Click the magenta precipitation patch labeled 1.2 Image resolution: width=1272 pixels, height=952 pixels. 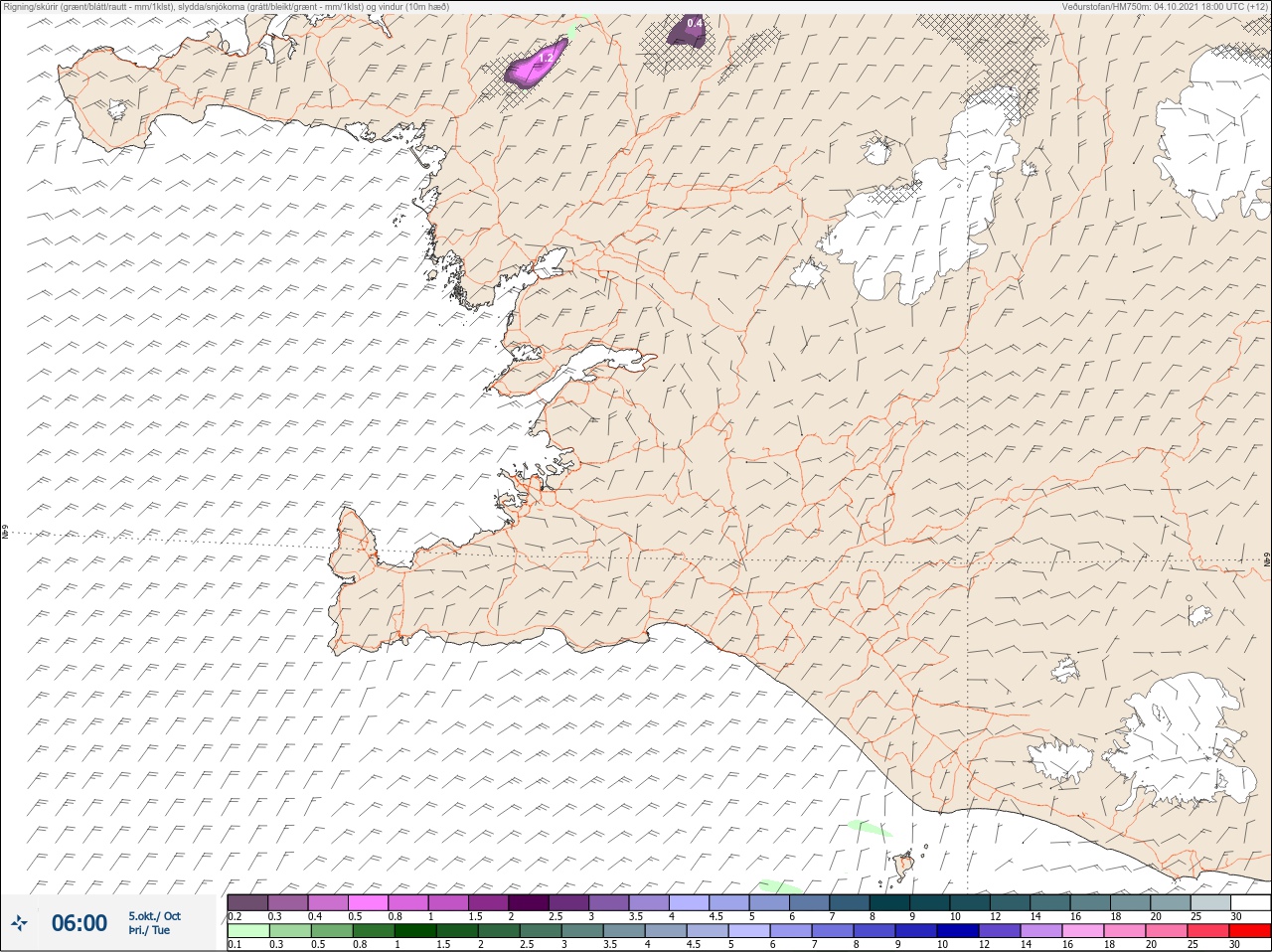(537, 63)
